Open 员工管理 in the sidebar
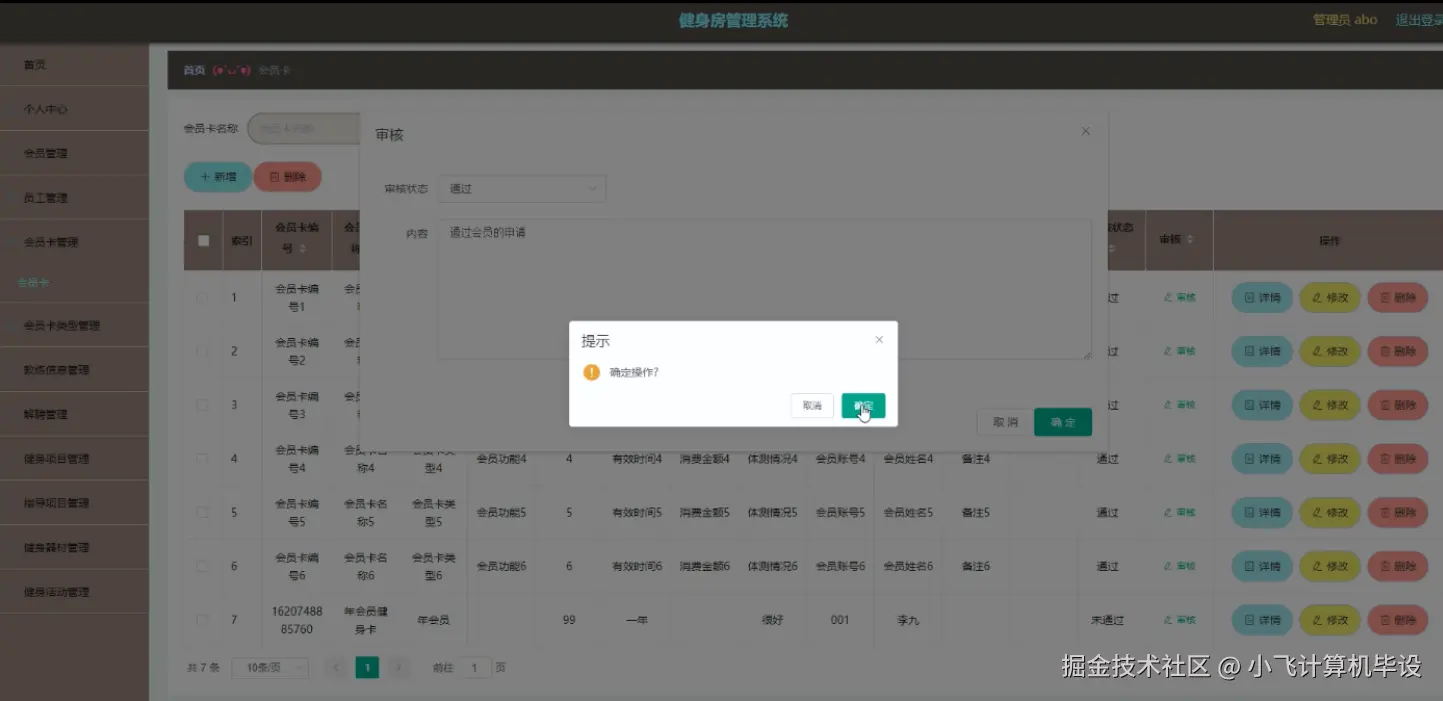This screenshot has height=701, width=1443. click(74, 198)
